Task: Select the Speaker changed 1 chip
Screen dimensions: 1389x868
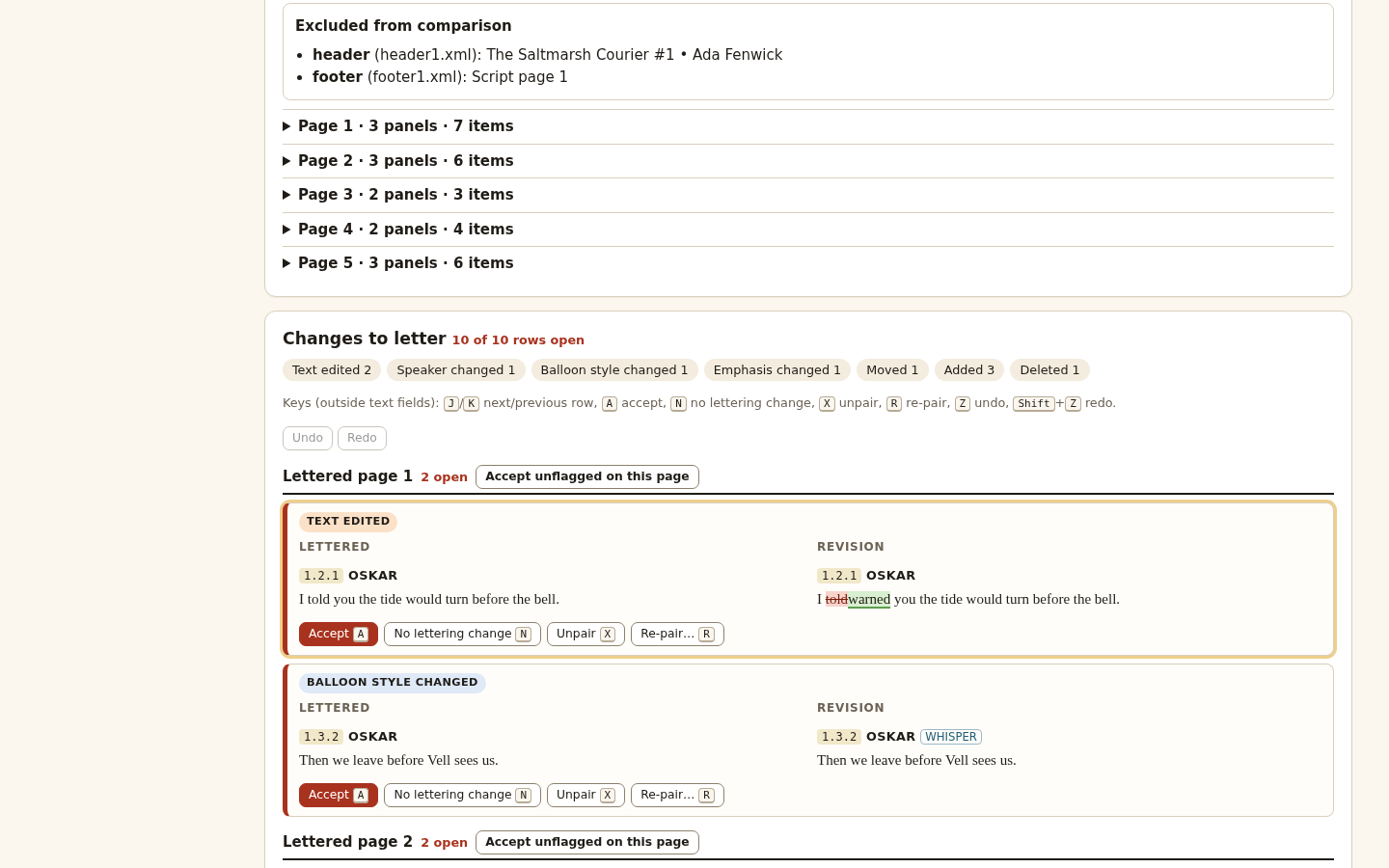Action: pyautogui.click(x=456, y=370)
